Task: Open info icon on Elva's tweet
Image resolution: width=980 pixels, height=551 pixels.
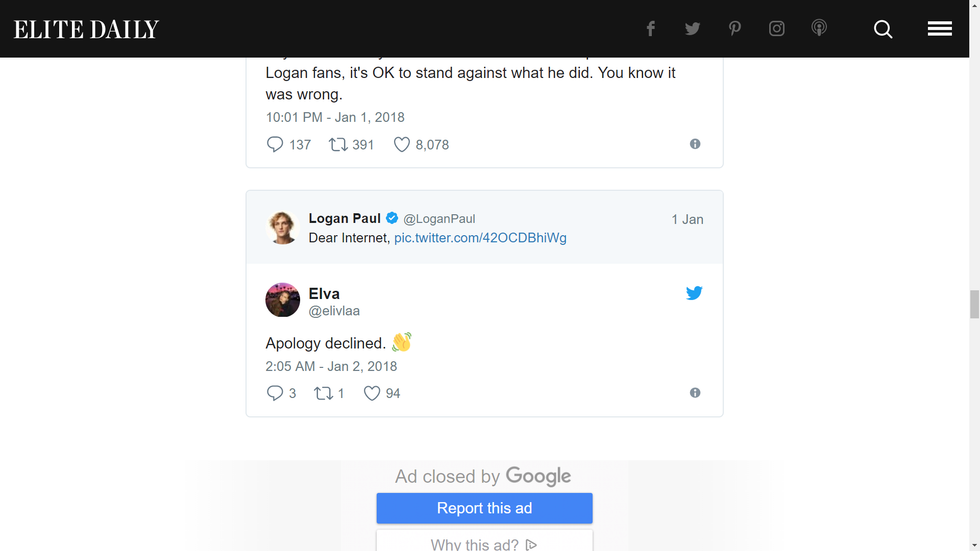Action: (x=695, y=393)
